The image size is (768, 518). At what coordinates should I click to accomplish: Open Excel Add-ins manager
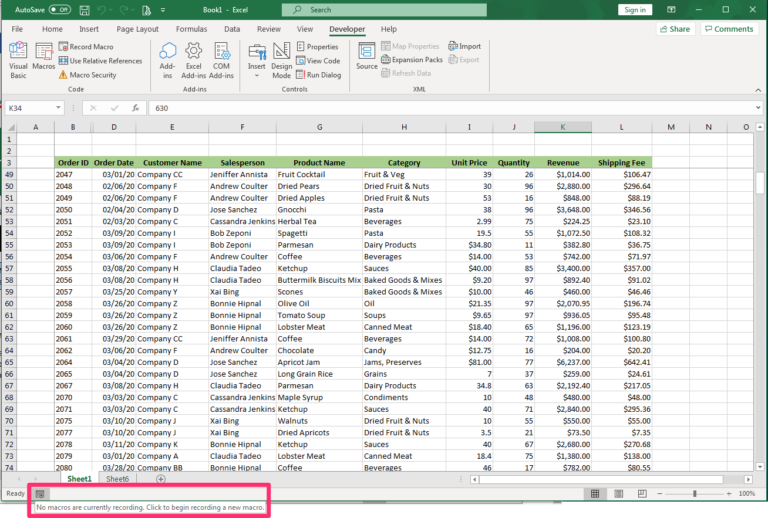point(193,60)
